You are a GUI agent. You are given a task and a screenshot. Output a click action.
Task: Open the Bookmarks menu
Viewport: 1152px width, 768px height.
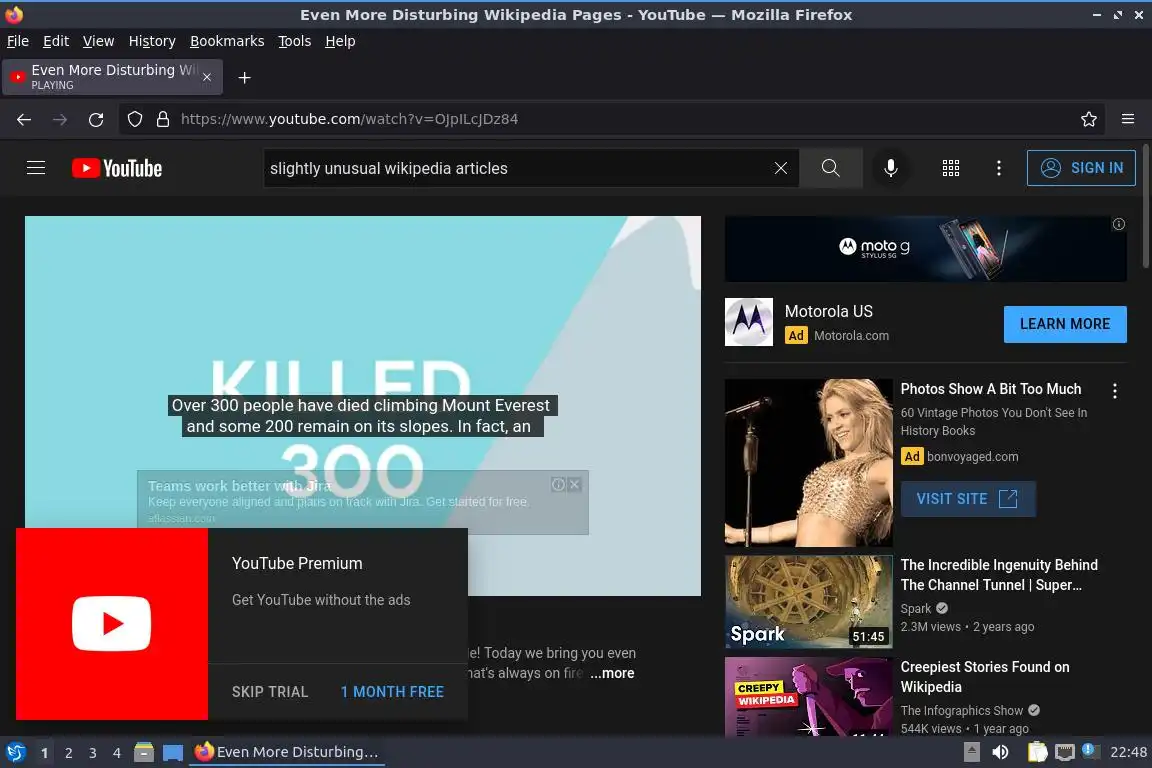[227, 41]
